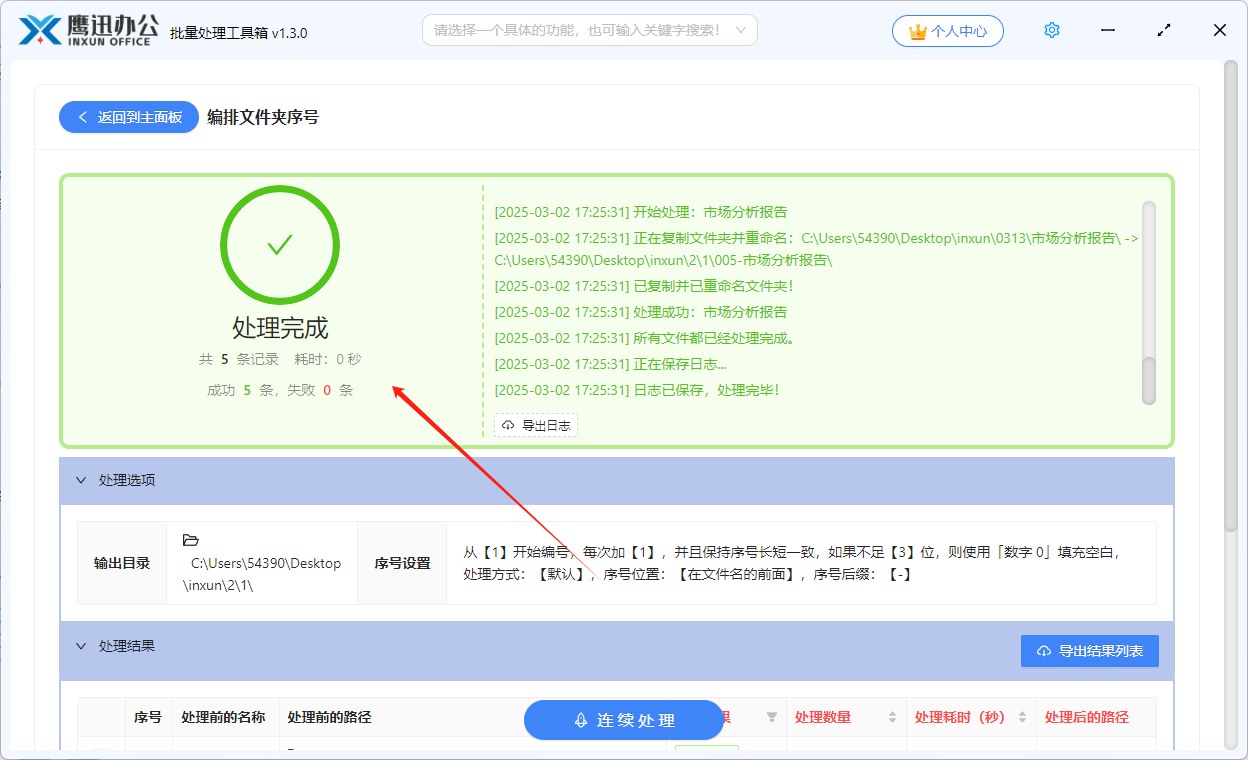This screenshot has width=1248, height=760.
Task: Click the cloud icon on 导出结果列表
Action: click(x=1044, y=651)
